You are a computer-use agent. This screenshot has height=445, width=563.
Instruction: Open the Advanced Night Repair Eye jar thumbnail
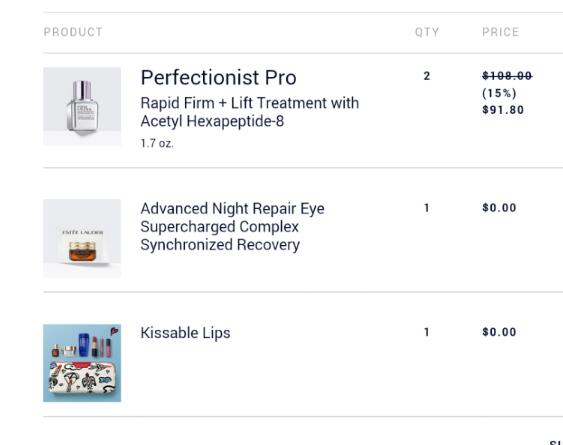point(82,238)
